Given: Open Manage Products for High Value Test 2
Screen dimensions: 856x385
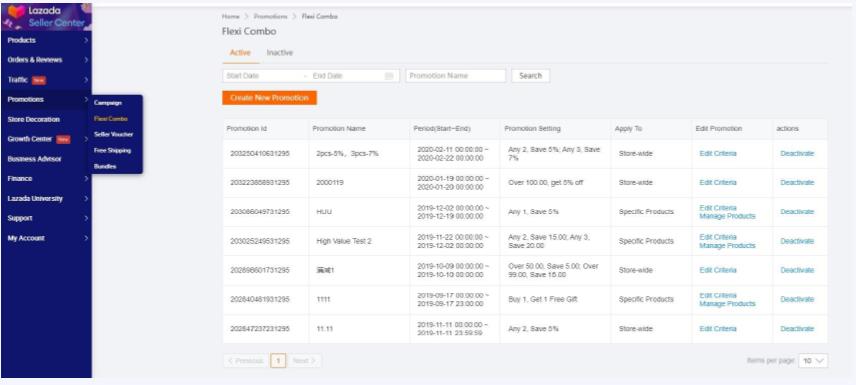Looking at the screenshot, I should point(727,246).
